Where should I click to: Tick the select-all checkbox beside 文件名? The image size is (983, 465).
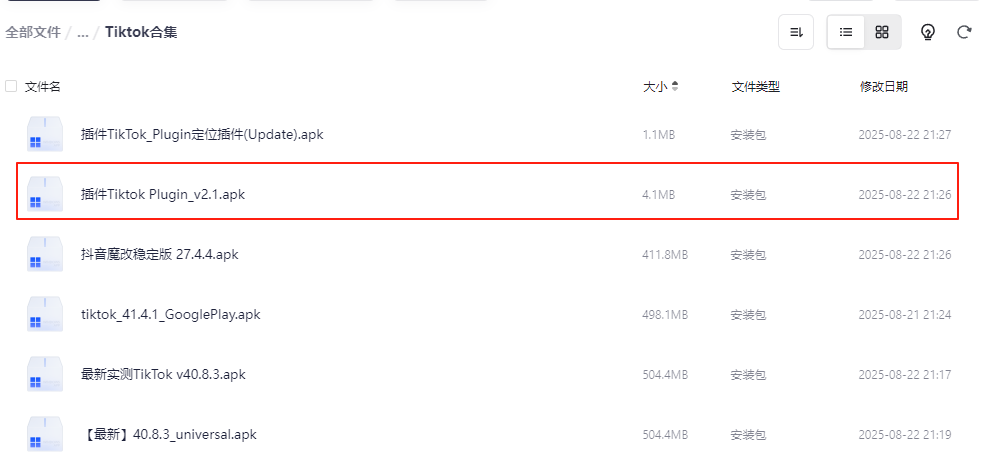pyautogui.click(x=11, y=87)
